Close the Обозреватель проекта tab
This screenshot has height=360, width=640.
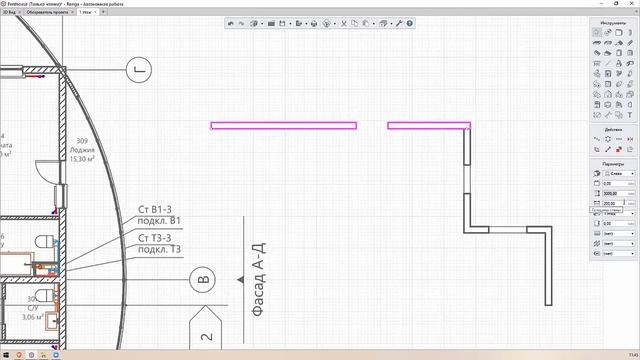(72, 12)
